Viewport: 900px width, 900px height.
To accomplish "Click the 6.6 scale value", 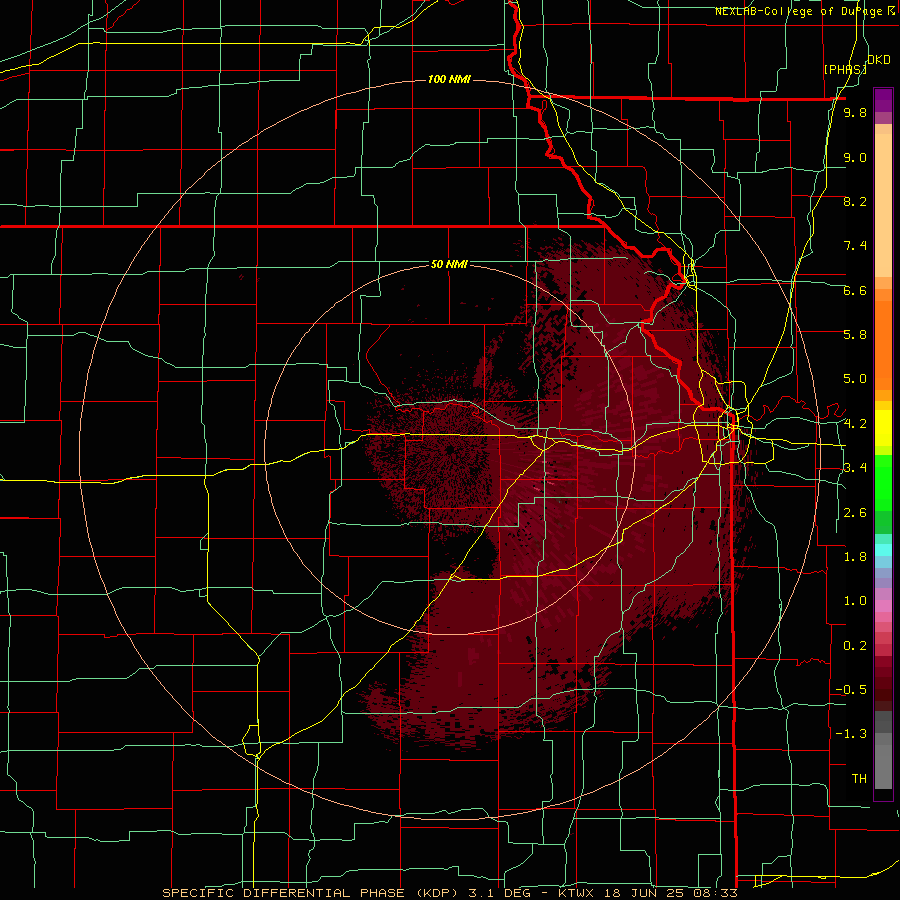I will 855,290.
